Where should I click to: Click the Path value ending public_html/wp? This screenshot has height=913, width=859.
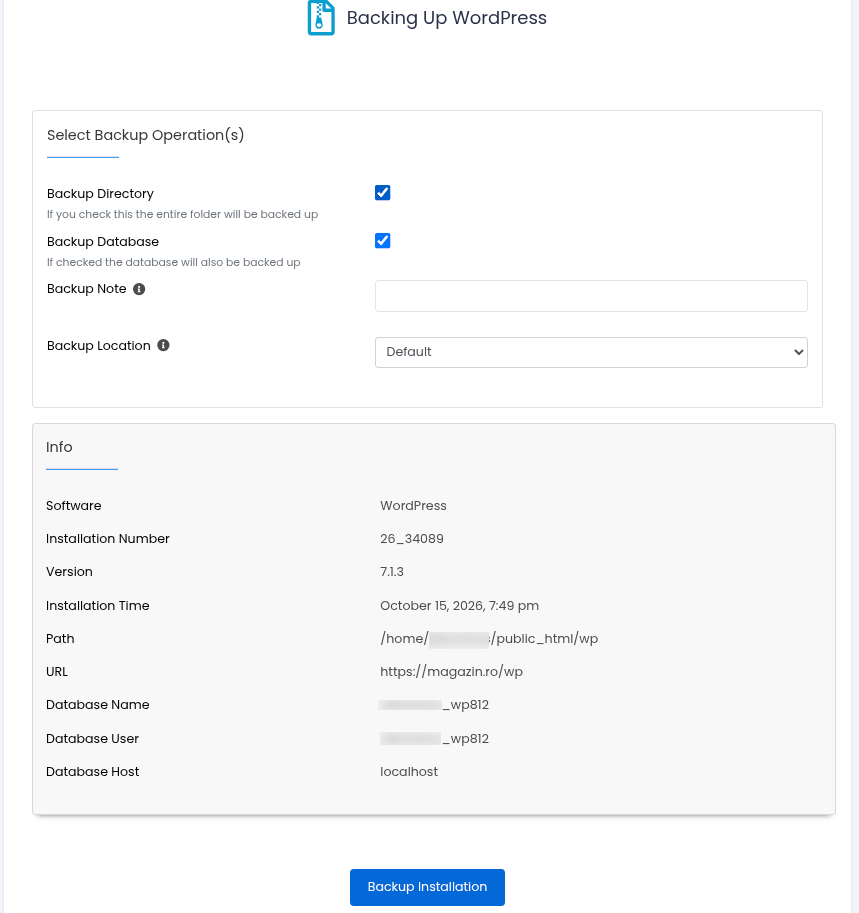point(489,639)
